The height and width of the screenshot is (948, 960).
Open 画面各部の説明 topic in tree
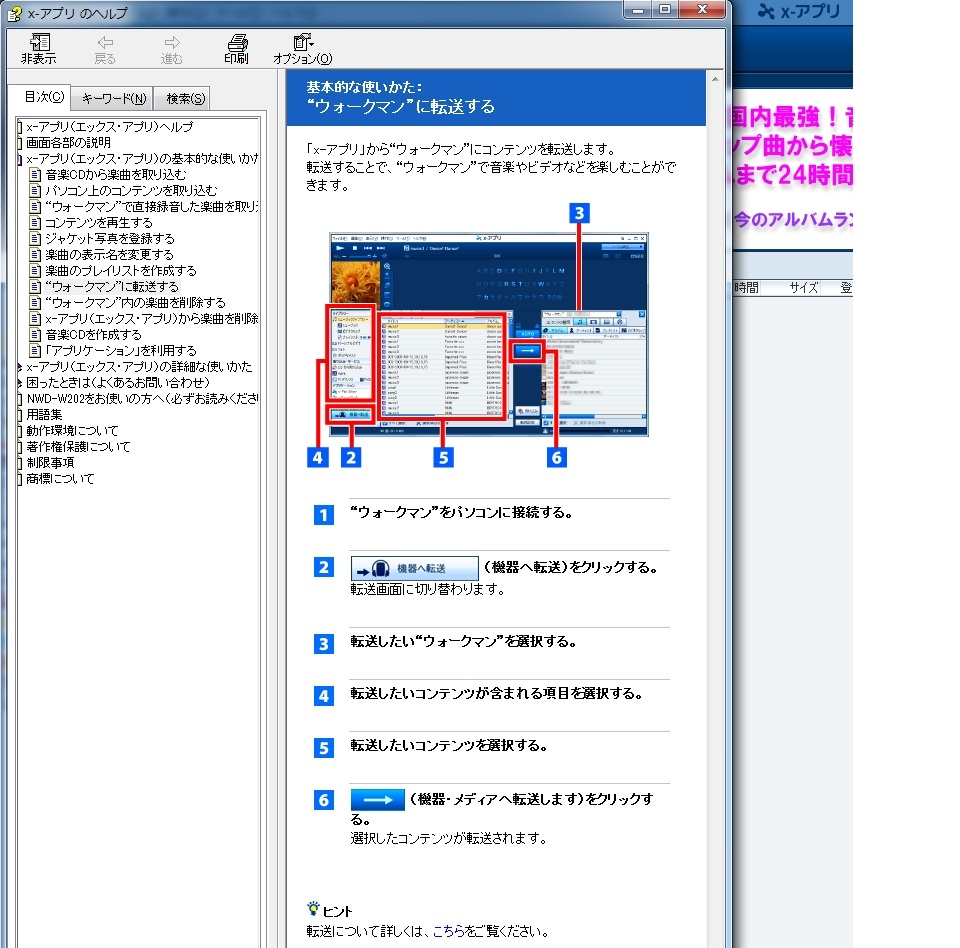tap(68, 143)
